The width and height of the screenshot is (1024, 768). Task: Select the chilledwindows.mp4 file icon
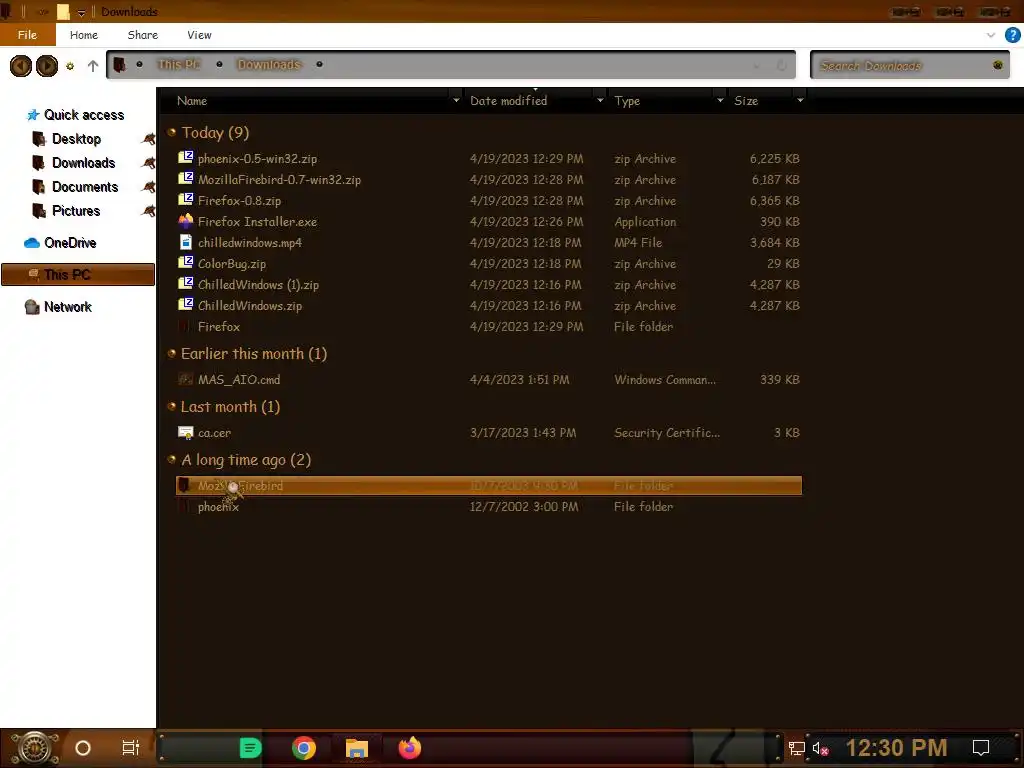tap(186, 242)
